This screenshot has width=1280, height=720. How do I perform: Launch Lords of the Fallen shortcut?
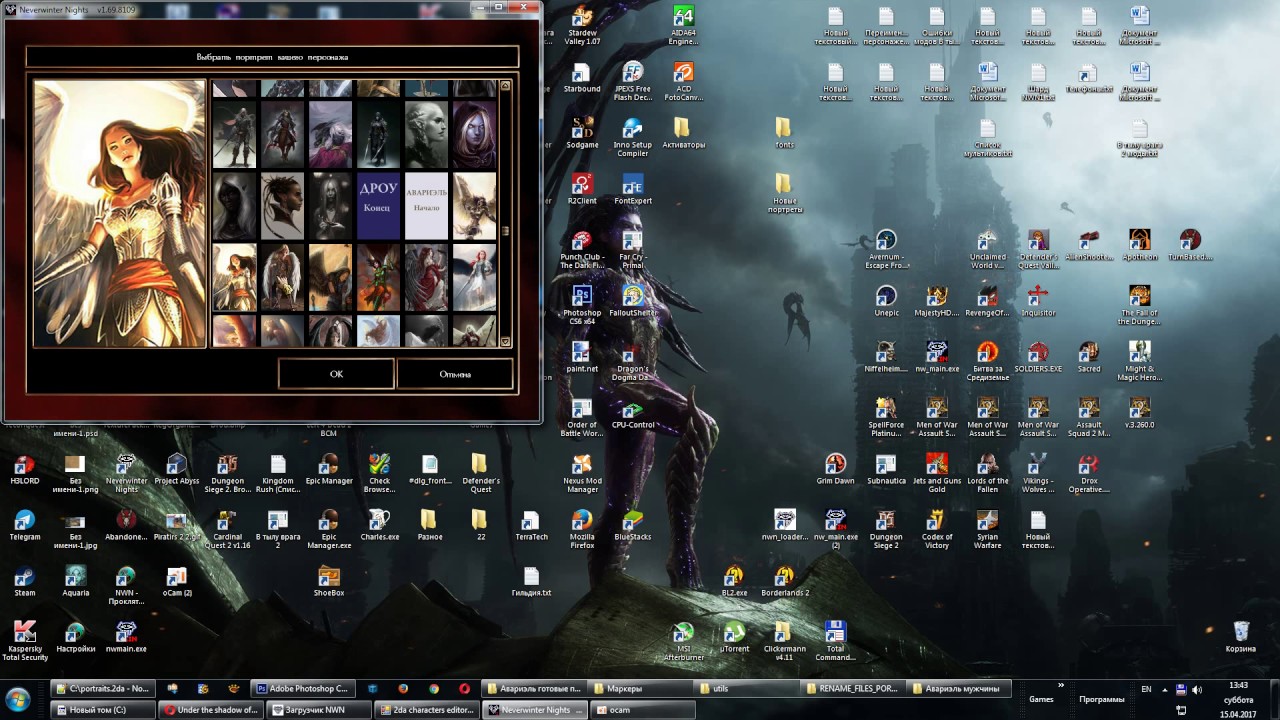click(987, 474)
